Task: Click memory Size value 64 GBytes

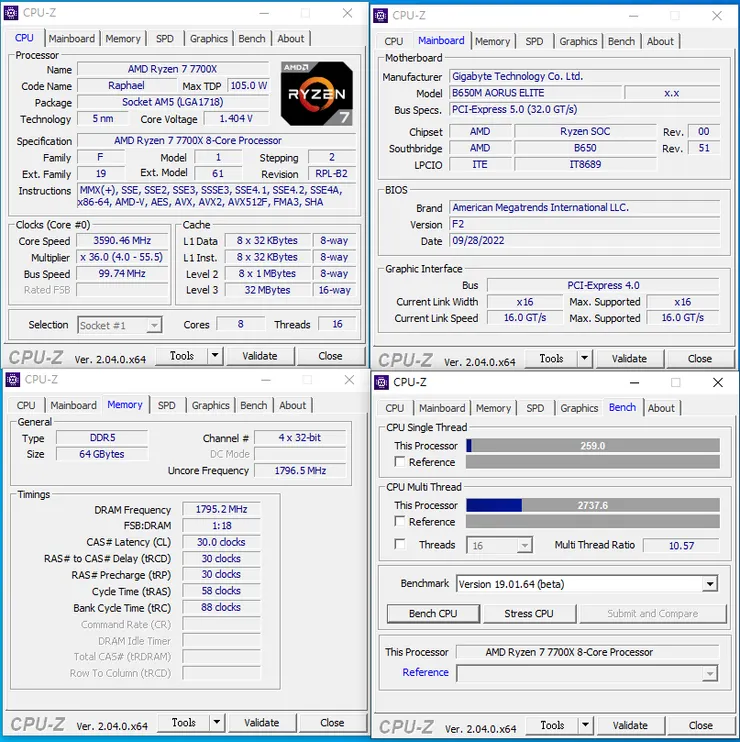Action: coord(102,454)
